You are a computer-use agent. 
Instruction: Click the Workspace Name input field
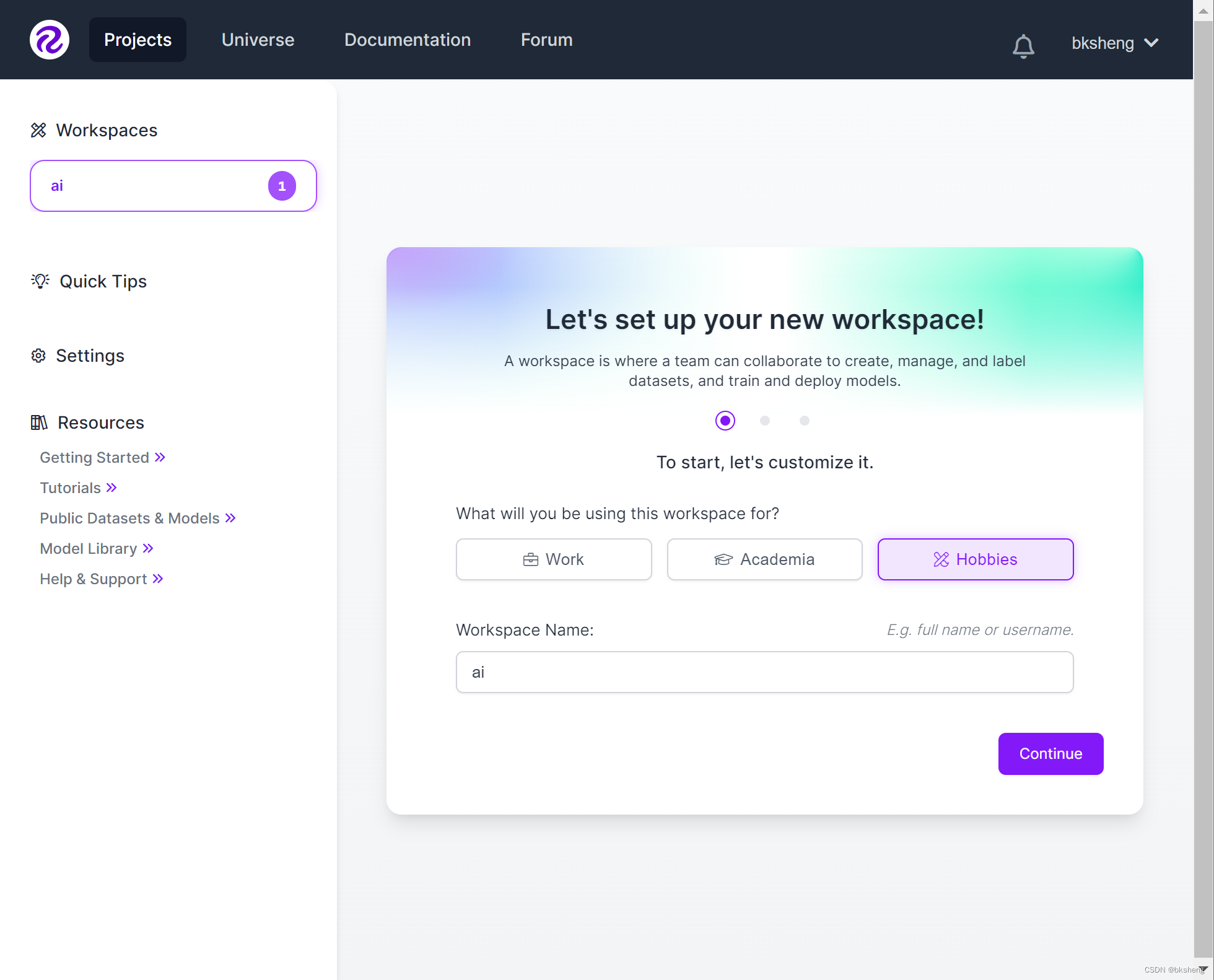pos(765,671)
